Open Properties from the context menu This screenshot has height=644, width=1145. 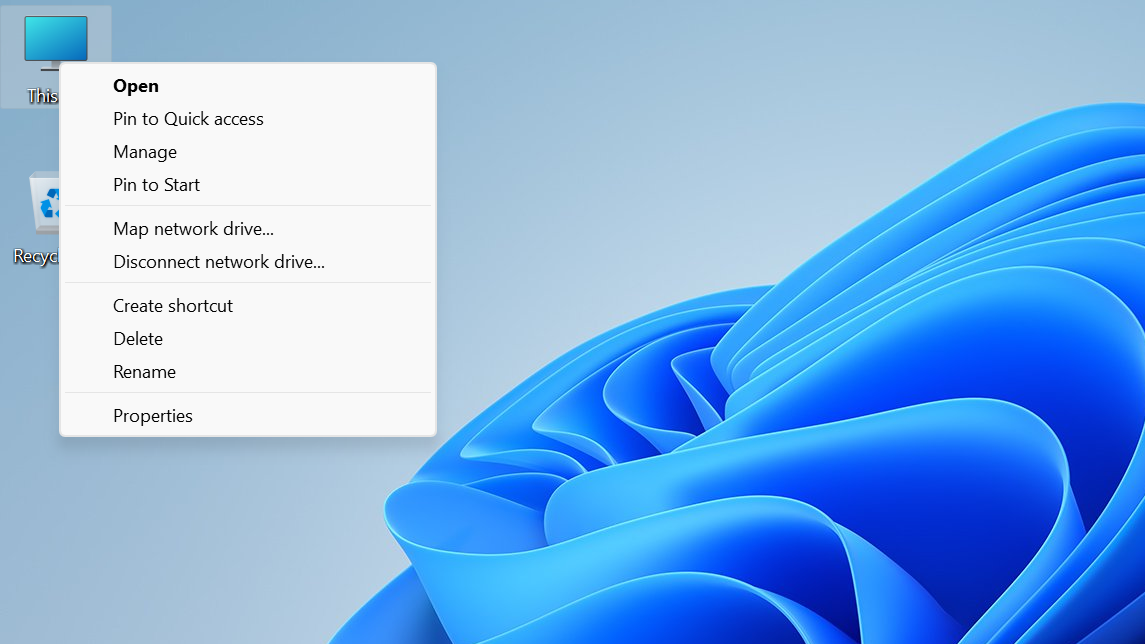coord(153,416)
